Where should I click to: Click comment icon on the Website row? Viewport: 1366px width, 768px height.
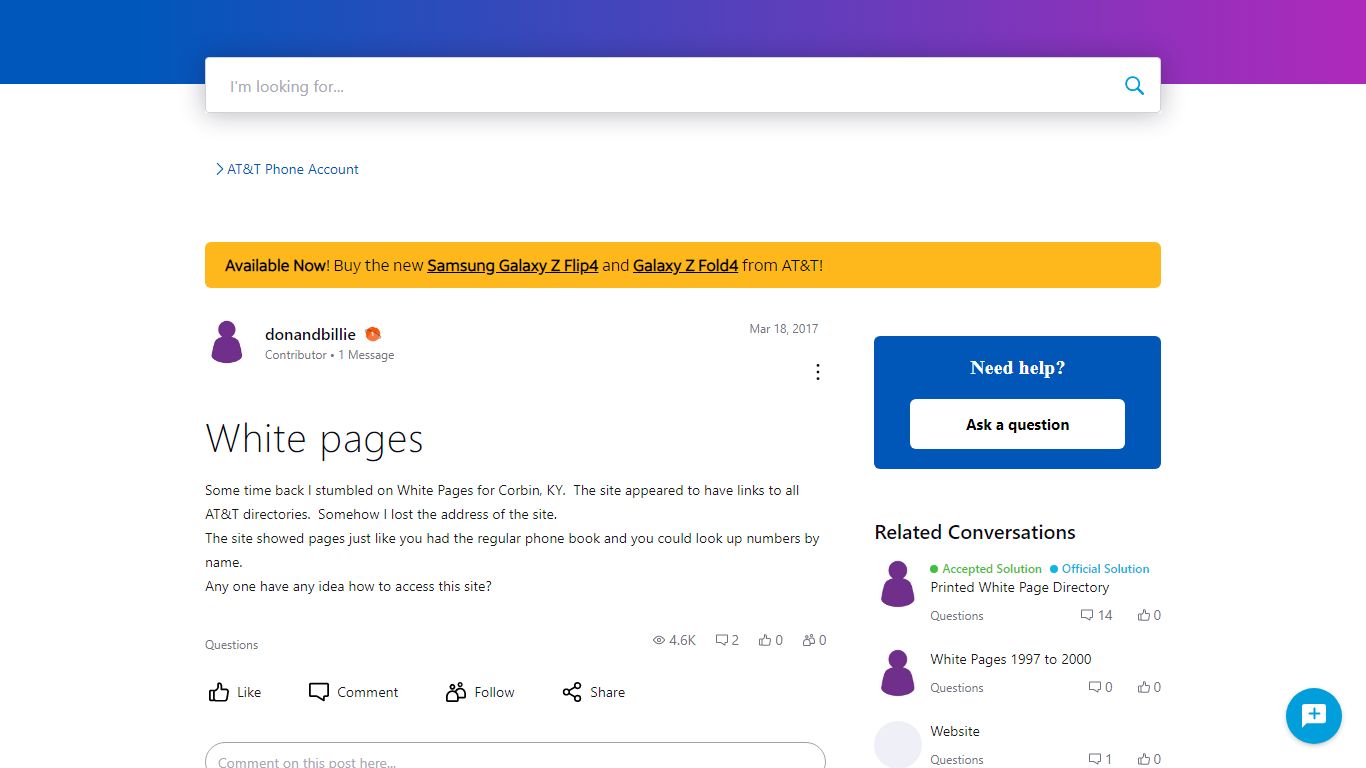point(1095,759)
